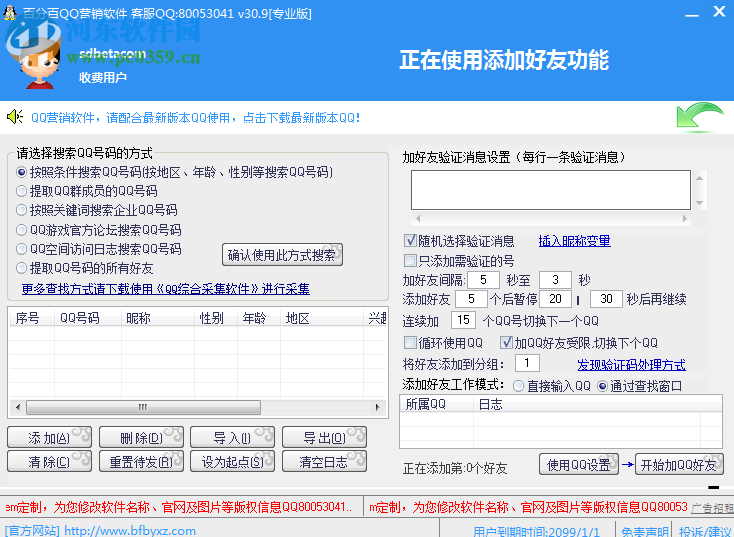
Task: Minimize the application window
Action: tap(692, 13)
